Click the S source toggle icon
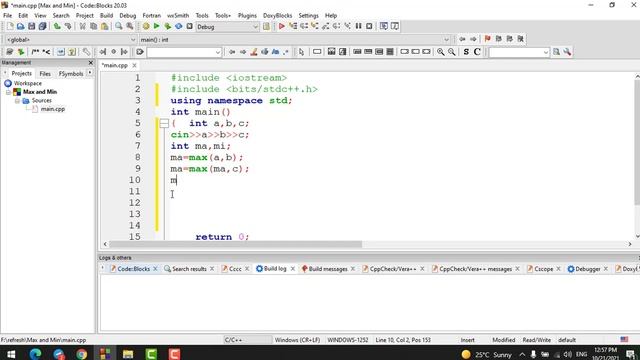This screenshot has width=640, height=360. pyautogui.click(x=466, y=52)
